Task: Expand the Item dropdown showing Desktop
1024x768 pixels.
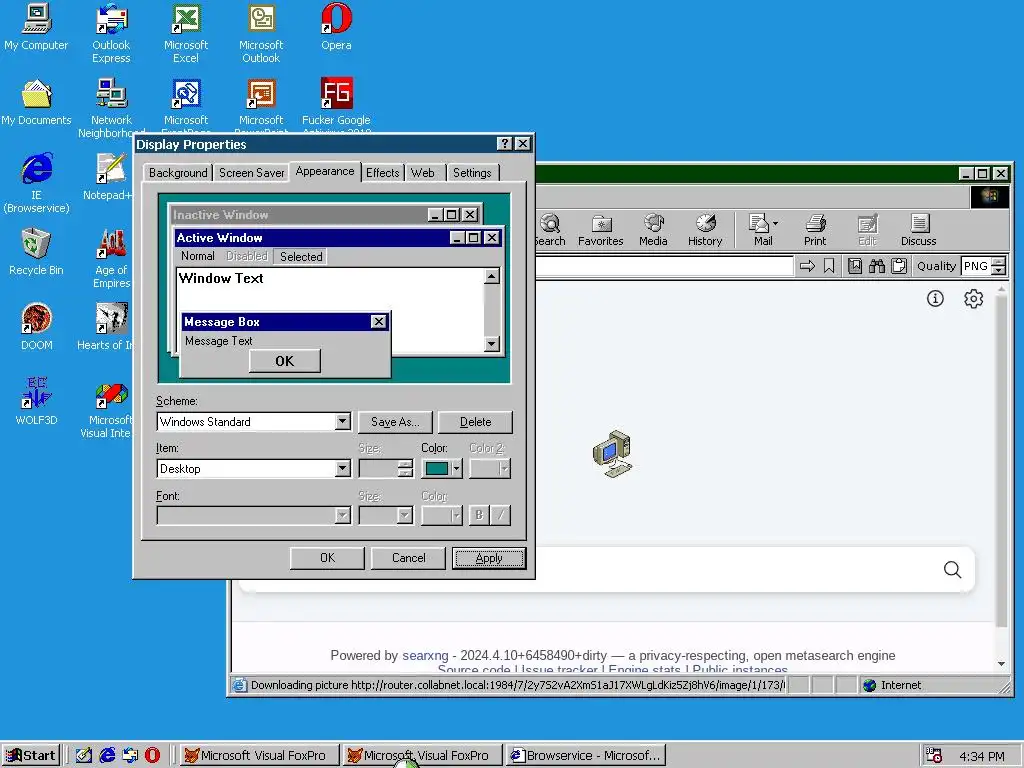Action: click(342, 469)
